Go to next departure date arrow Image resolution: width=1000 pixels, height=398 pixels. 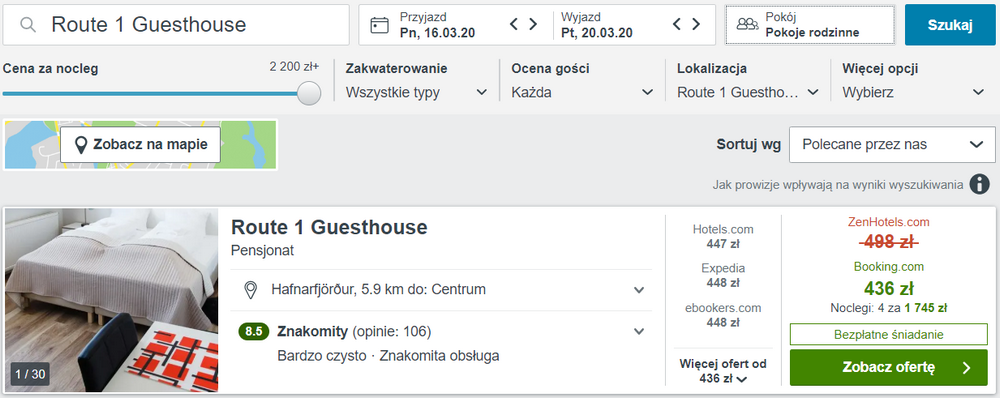point(696,24)
